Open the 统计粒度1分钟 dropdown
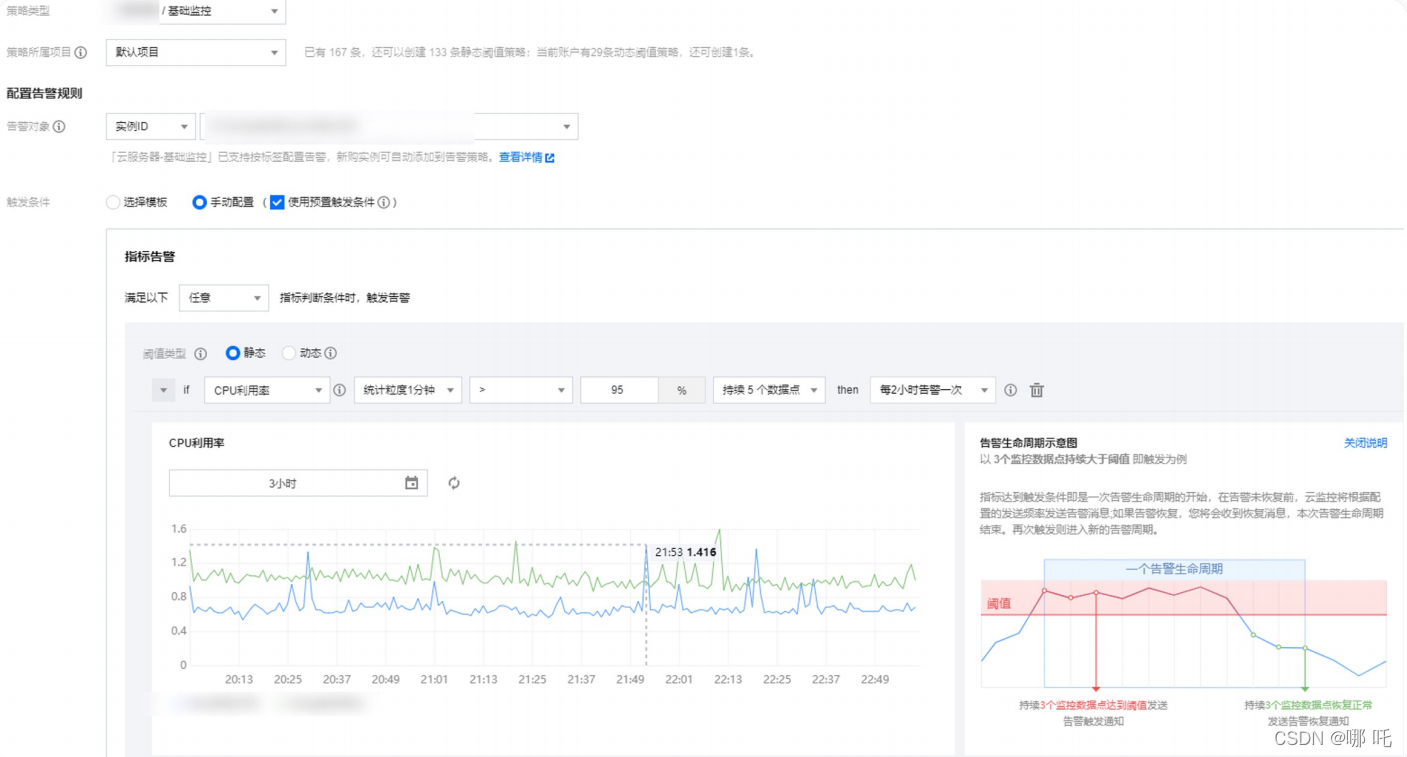The width and height of the screenshot is (1407, 757). pos(408,390)
